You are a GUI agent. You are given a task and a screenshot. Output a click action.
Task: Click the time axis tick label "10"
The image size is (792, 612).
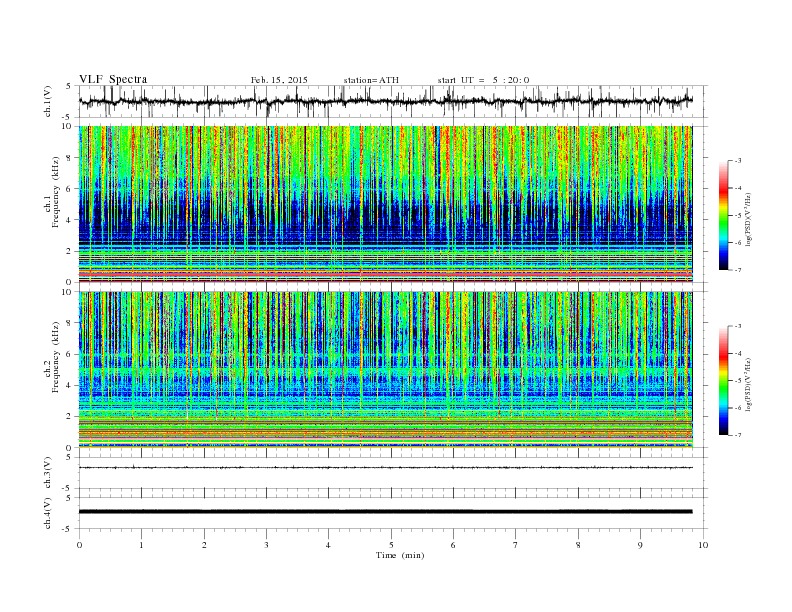coord(703,545)
